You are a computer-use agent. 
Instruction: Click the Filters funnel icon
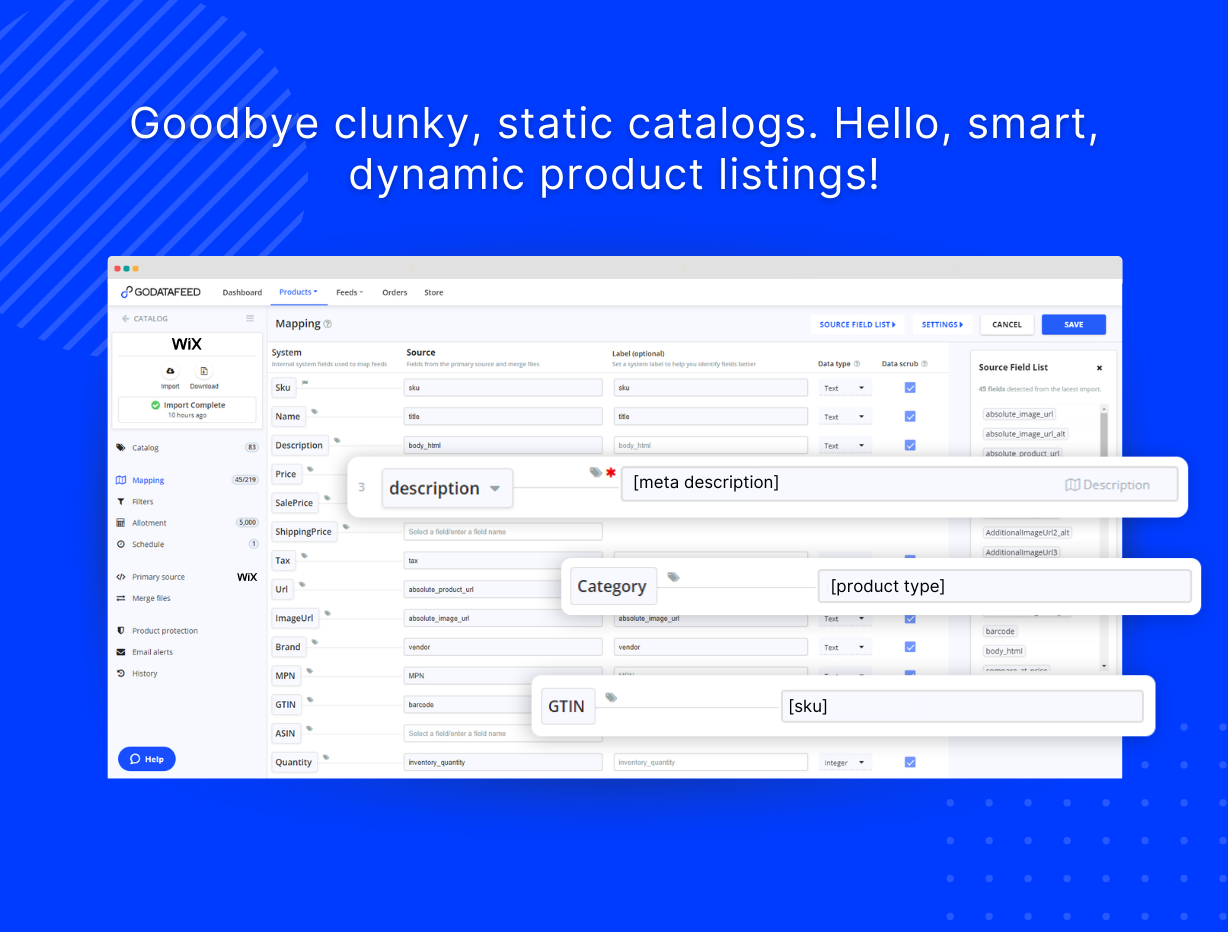tap(121, 502)
